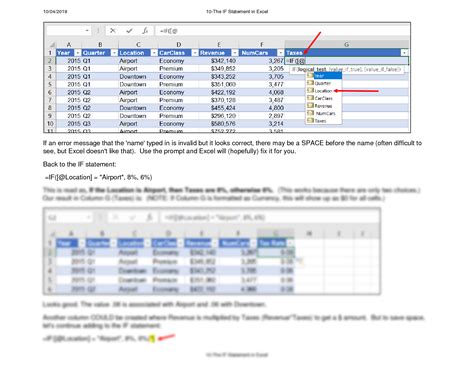Open the CarClass column filter dropdown
This screenshot has height=366, width=474.
click(195, 53)
